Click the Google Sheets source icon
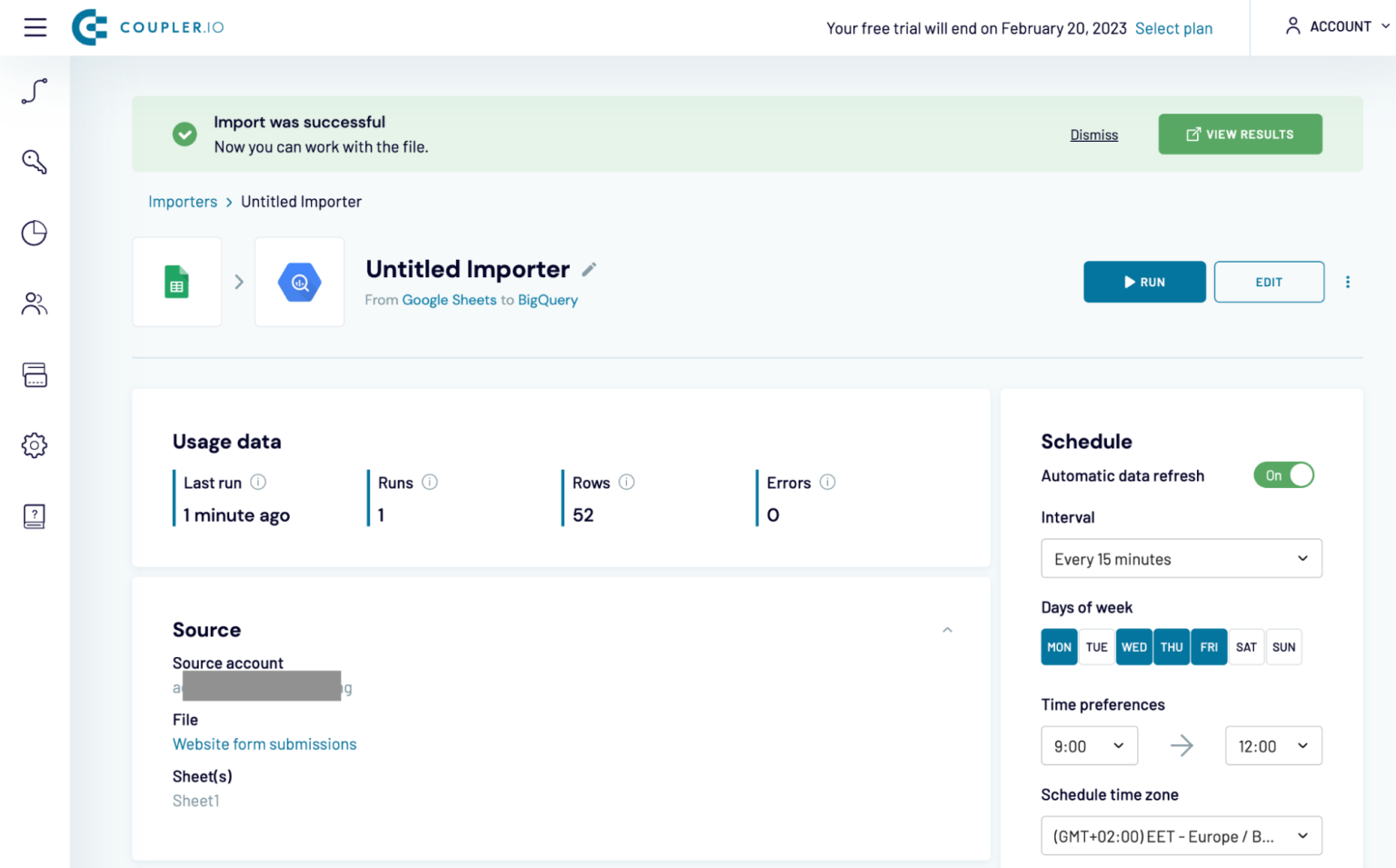Viewport: 1396px width, 868px height. [x=176, y=282]
